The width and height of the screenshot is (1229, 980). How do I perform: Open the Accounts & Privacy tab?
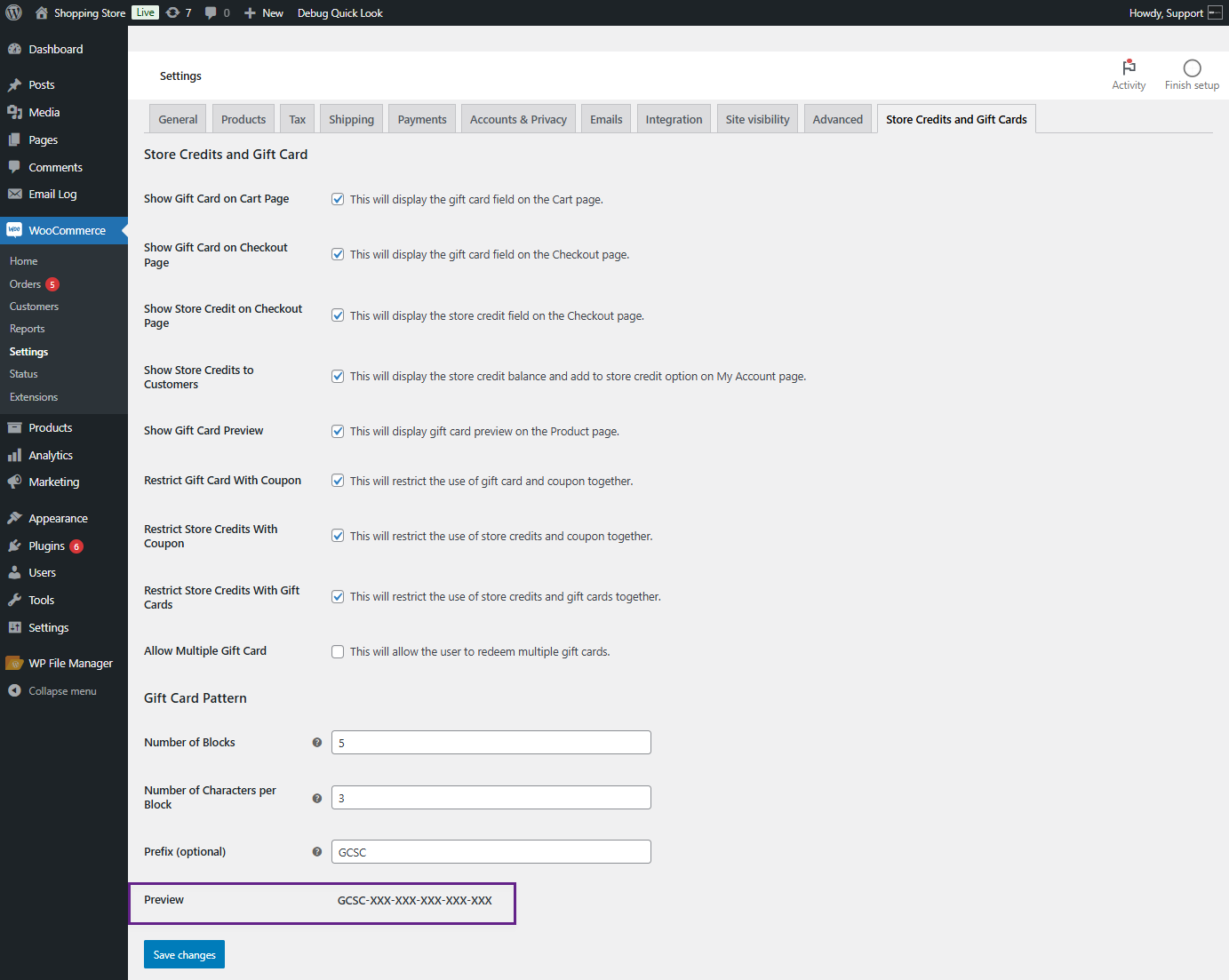(x=518, y=119)
